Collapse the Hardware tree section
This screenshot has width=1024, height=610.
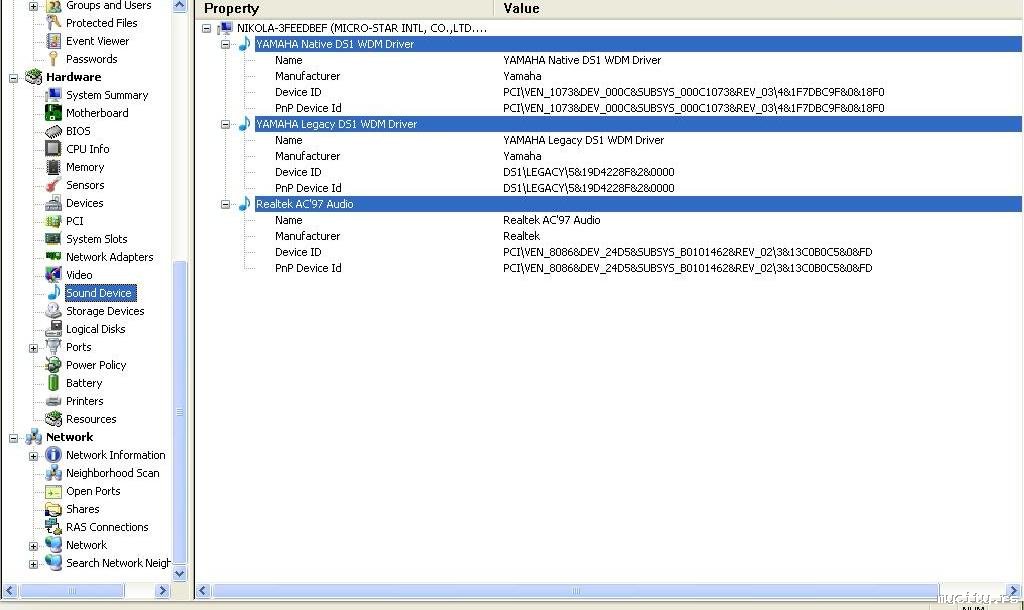13,78
